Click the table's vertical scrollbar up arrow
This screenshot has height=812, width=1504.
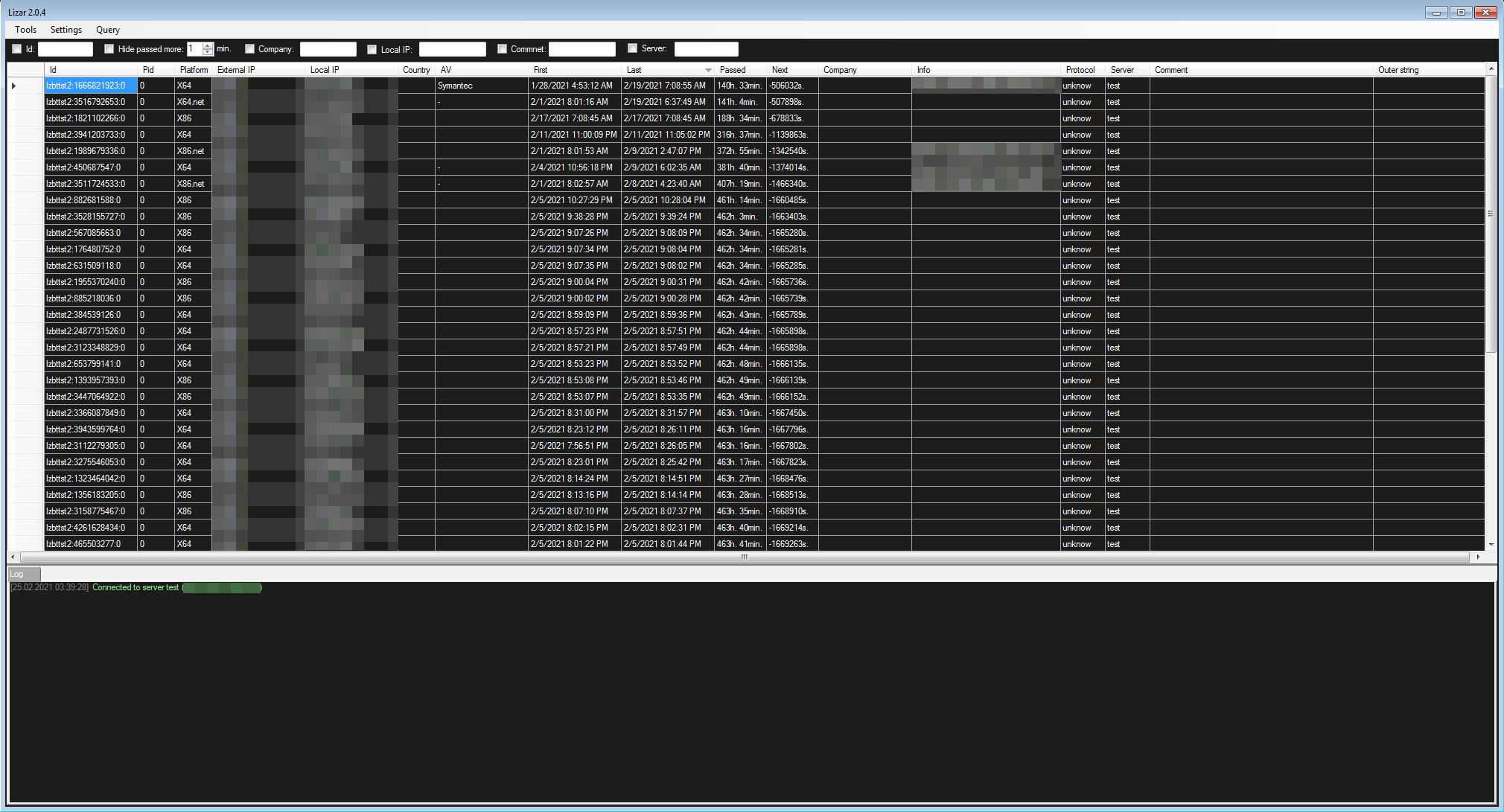point(1491,69)
